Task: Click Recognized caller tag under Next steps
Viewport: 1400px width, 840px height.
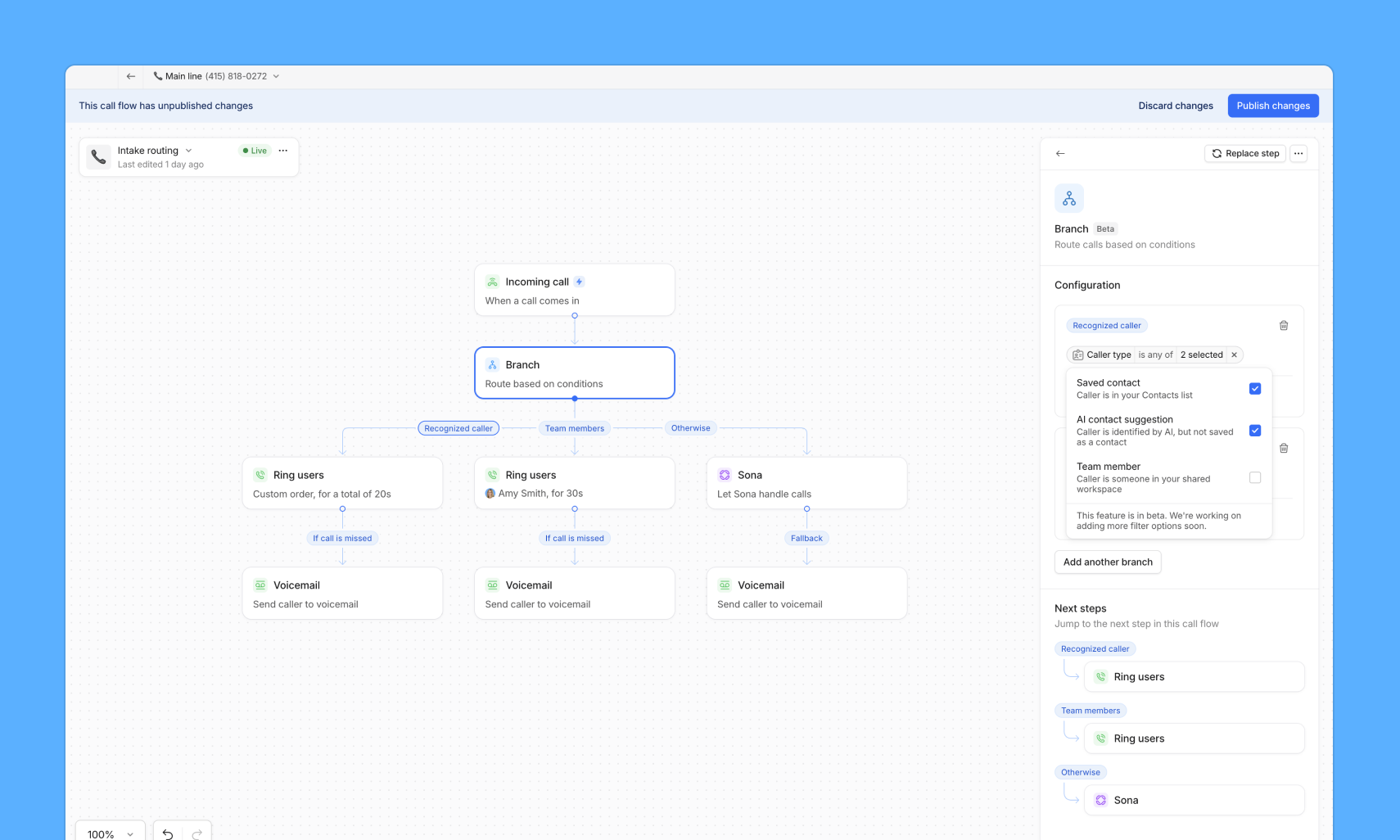Action: pyautogui.click(x=1095, y=649)
